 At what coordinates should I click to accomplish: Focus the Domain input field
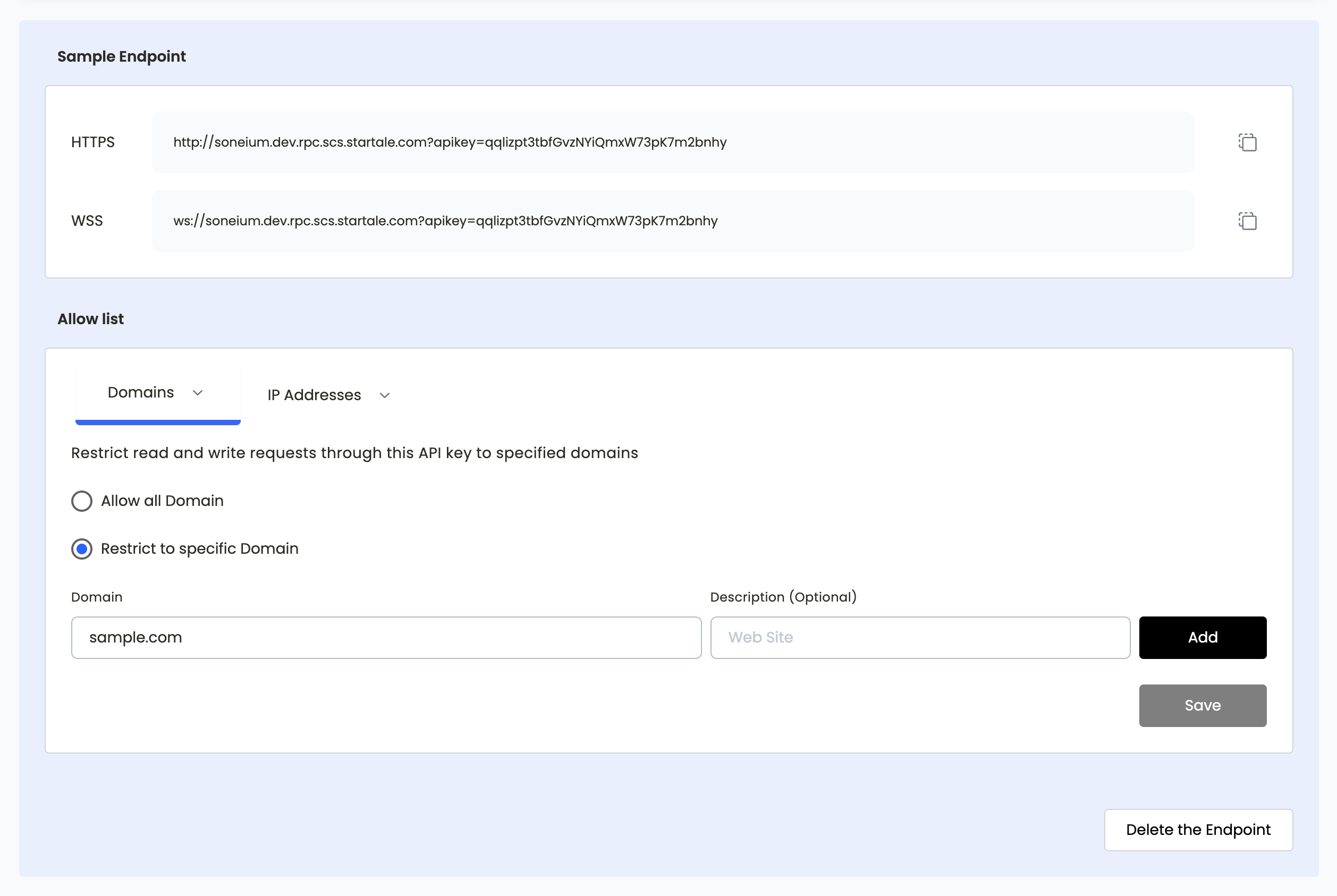(386, 637)
